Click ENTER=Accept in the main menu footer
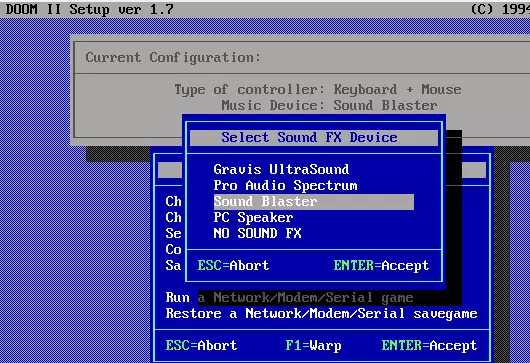 point(429,345)
